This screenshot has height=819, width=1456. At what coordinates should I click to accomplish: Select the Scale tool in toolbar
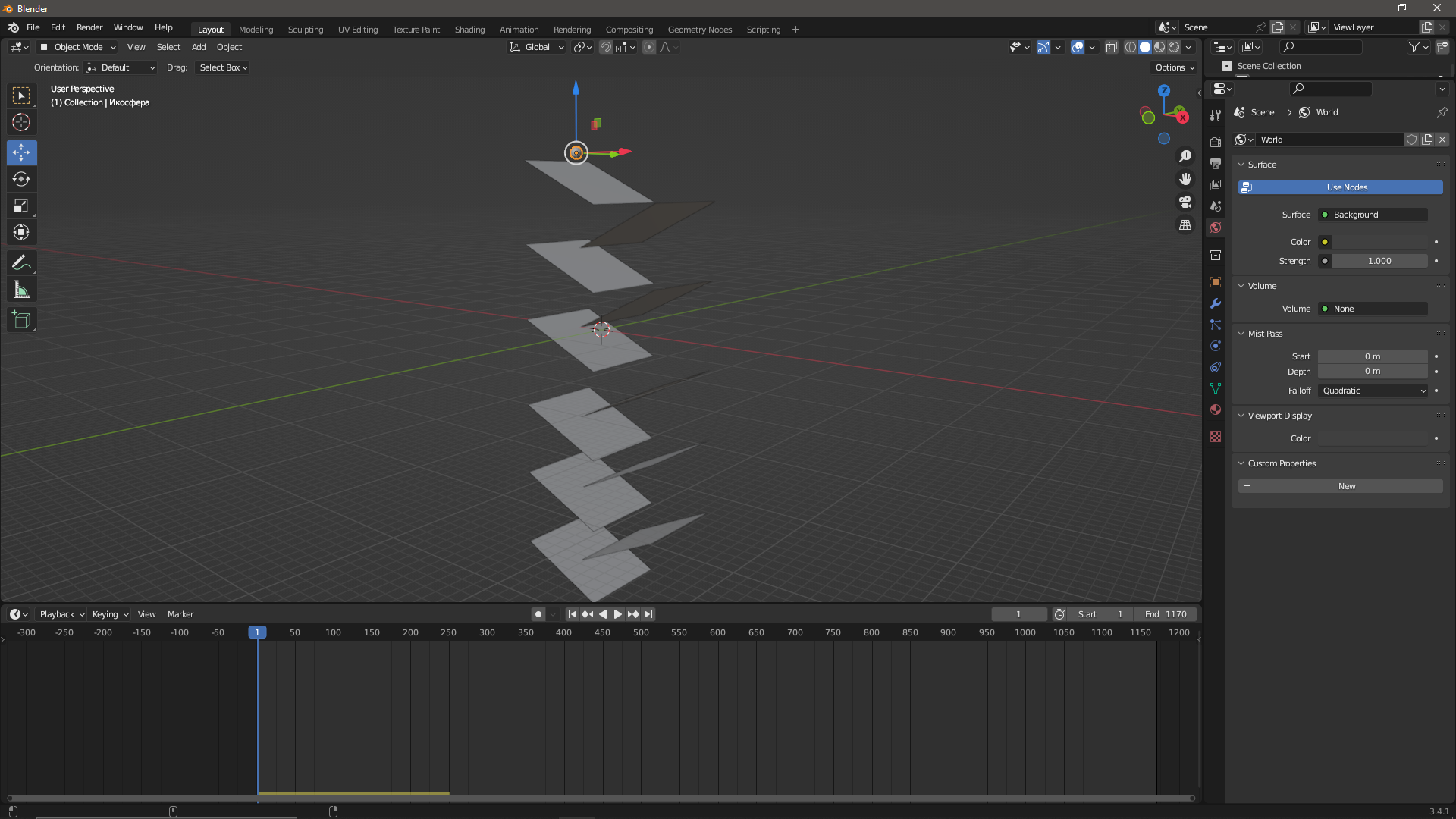(x=21, y=206)
